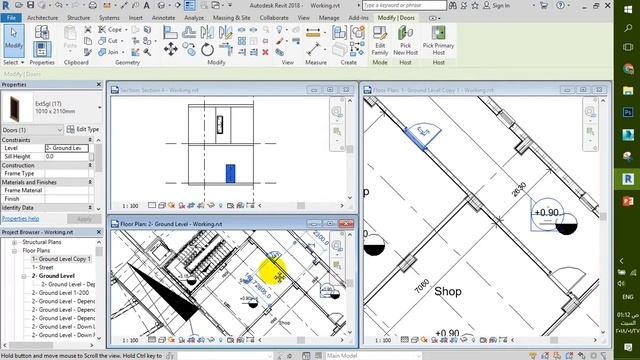Switch to the Architecture ribbon tab
Screen dimensions: 640x360
(42, 18)
